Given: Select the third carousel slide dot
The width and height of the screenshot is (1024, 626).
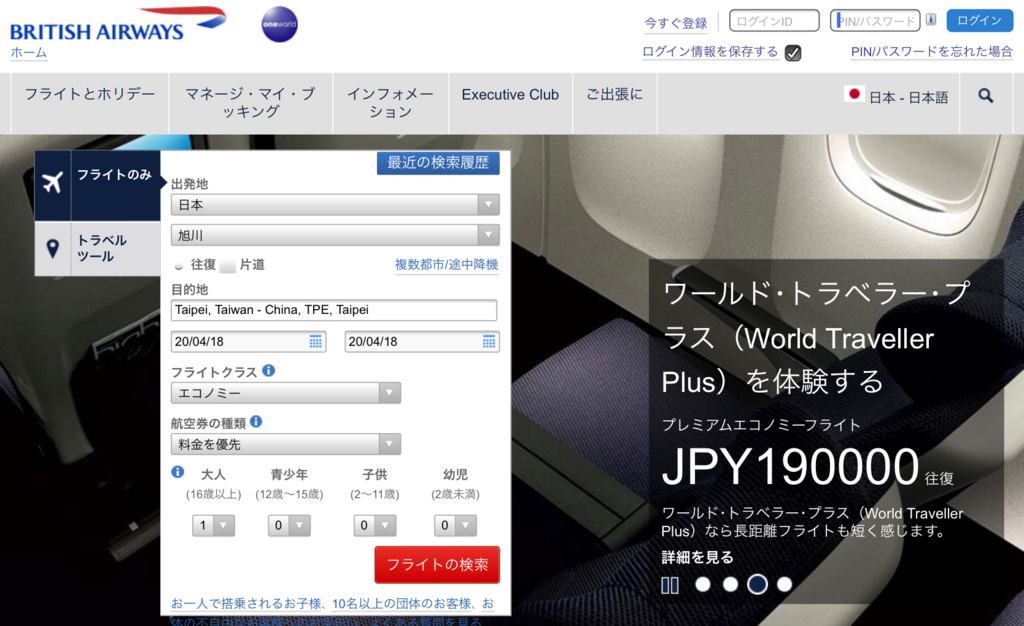Looking at the screenshot, I should [x=758, y=584].
